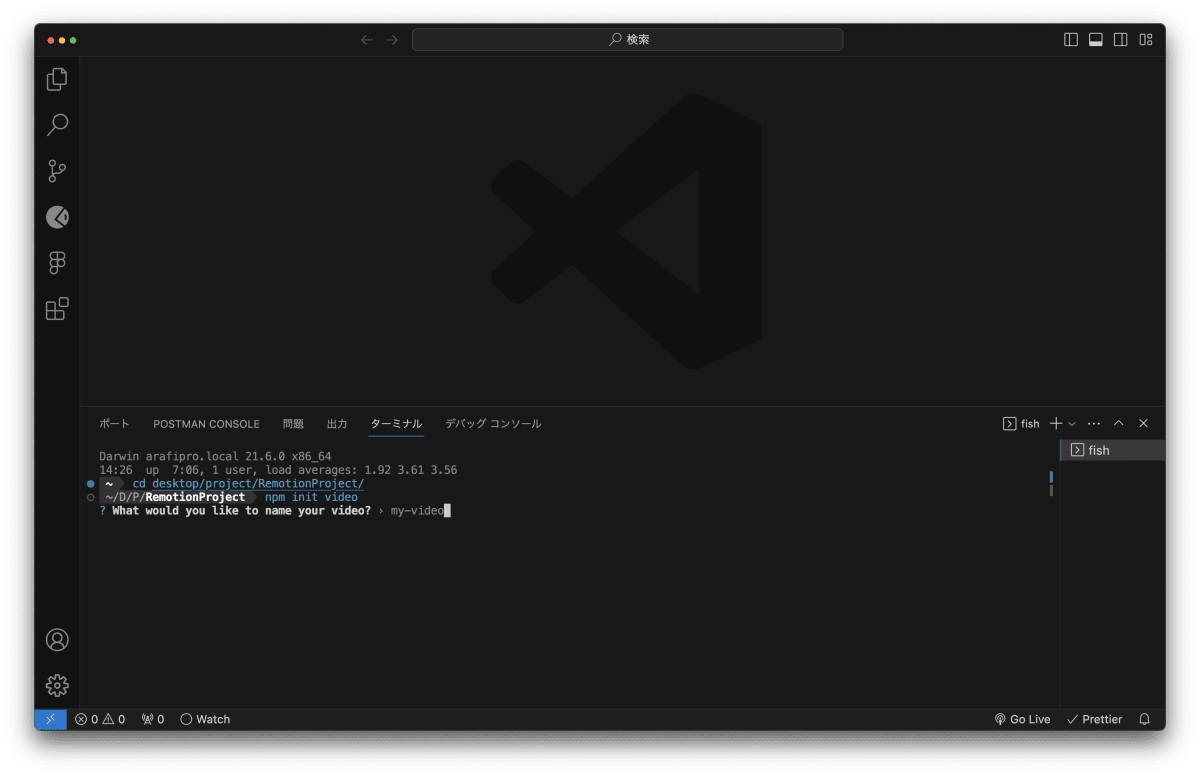Open the remote window indicator in status bar
Screen dimensions: 1200x776
[50, 719]
